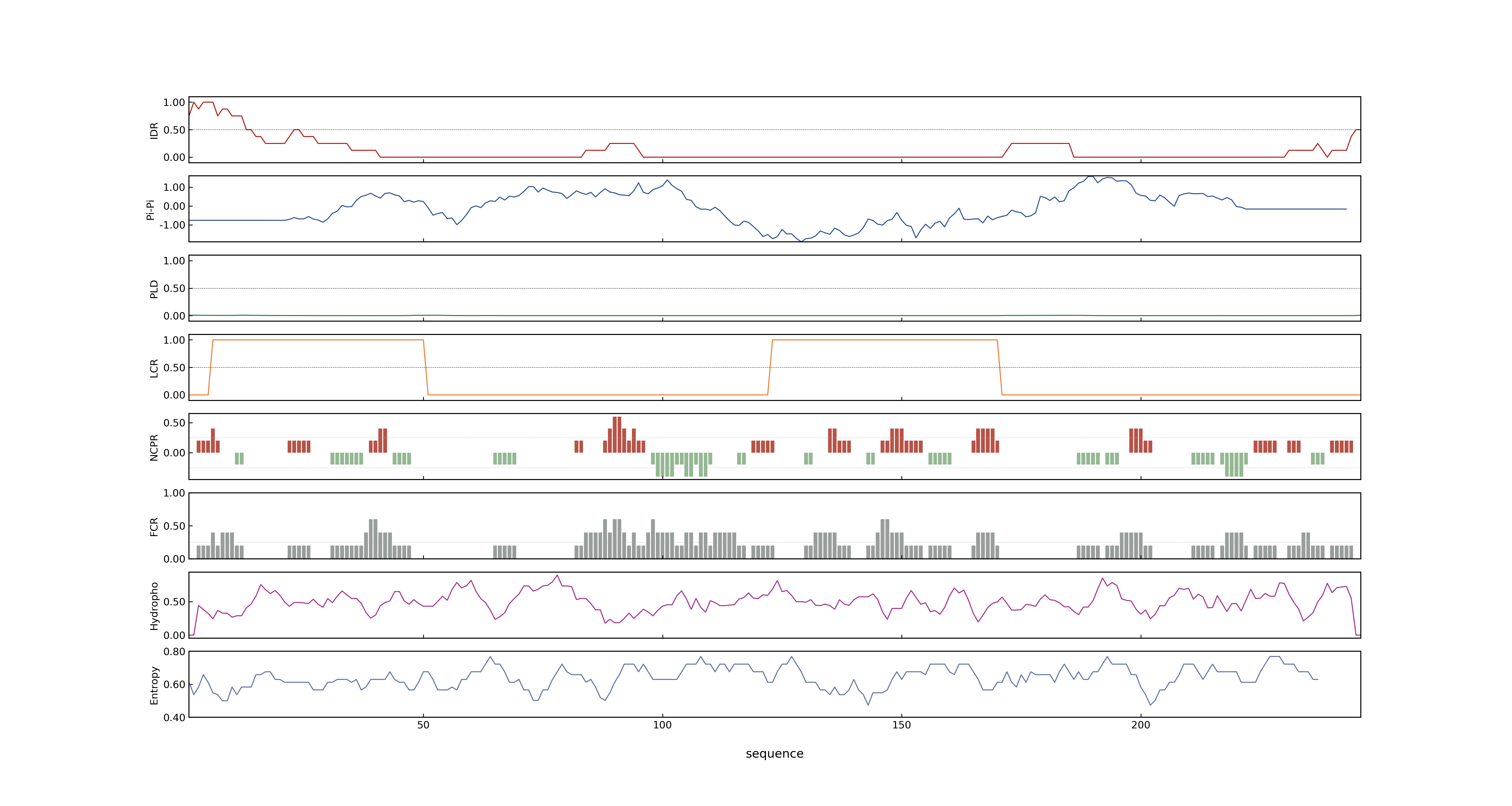This screenshot has width=1512, height=806.
Task: Click the IDR axis label
Action: pos(154,130)
